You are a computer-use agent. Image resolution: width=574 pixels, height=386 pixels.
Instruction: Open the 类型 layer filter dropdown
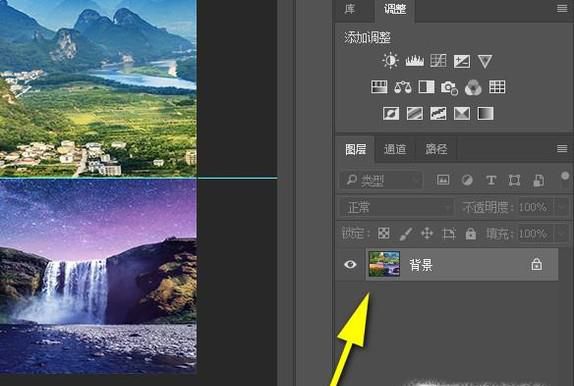381,180
